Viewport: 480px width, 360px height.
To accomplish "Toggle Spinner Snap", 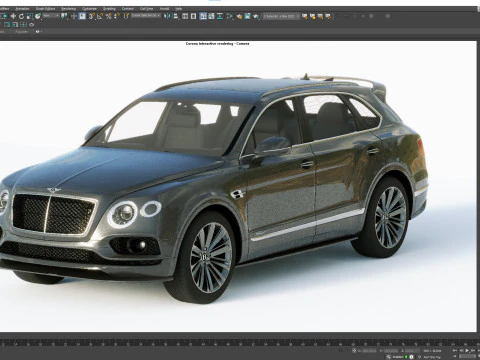I will coord(117,16).
